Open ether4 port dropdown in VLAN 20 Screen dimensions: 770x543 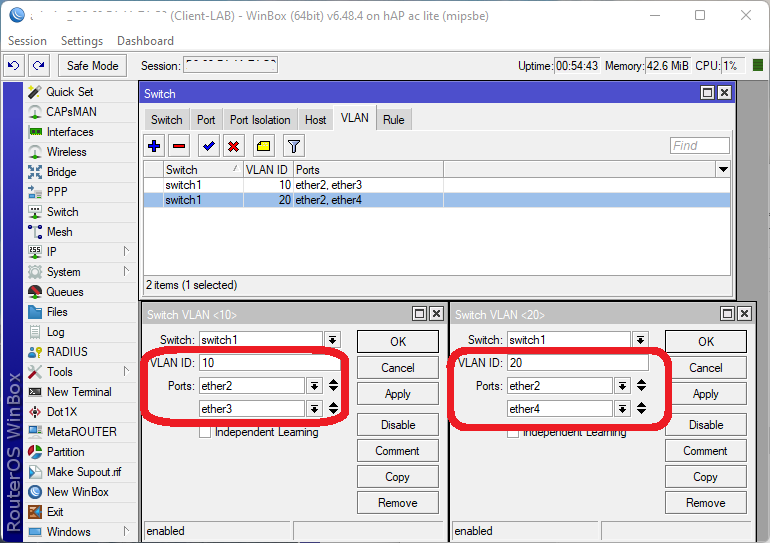622,408
